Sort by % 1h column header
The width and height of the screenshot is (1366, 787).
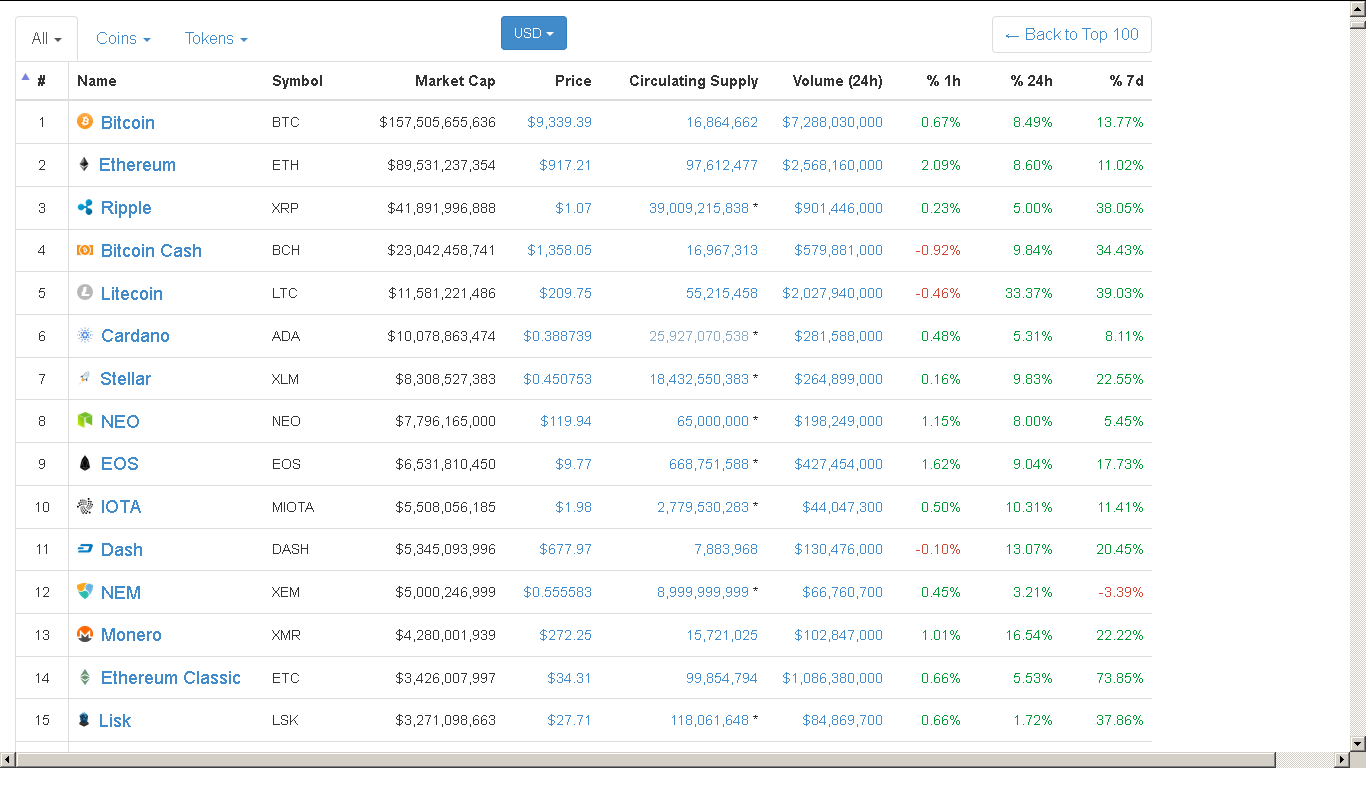(943, 81)
